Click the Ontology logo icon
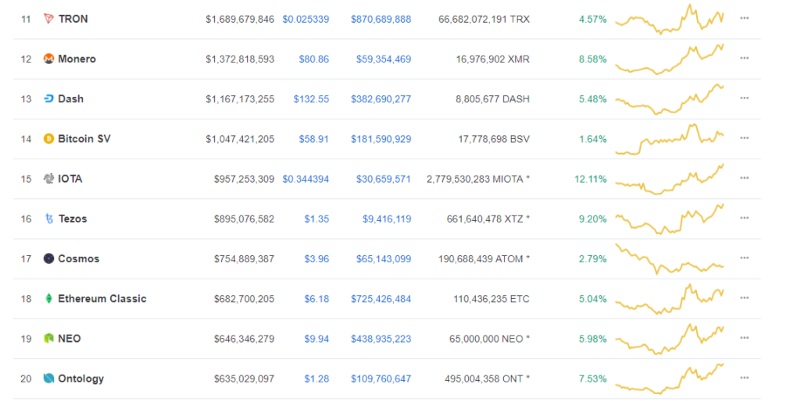 (x=48, y=379)
